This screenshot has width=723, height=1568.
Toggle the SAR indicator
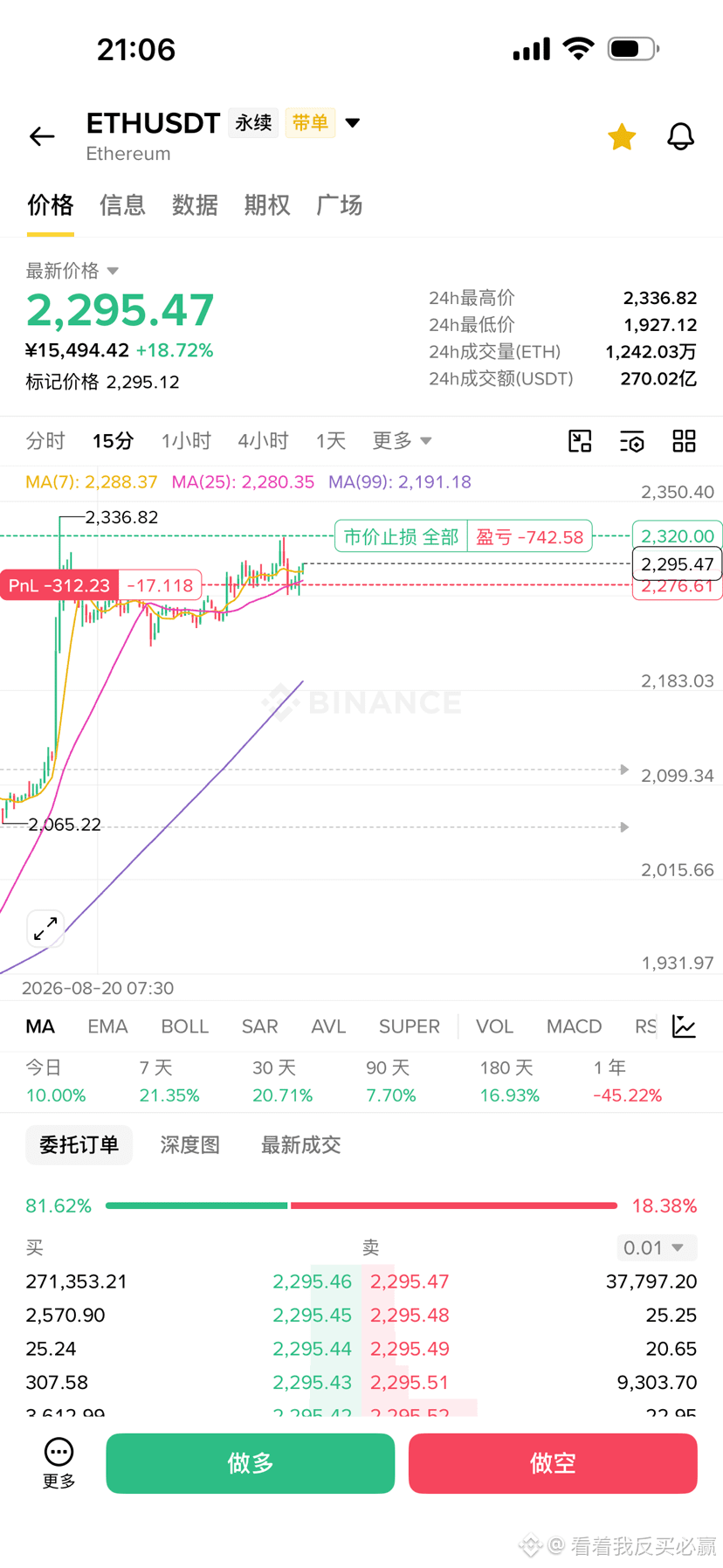tap(260, 1026)
